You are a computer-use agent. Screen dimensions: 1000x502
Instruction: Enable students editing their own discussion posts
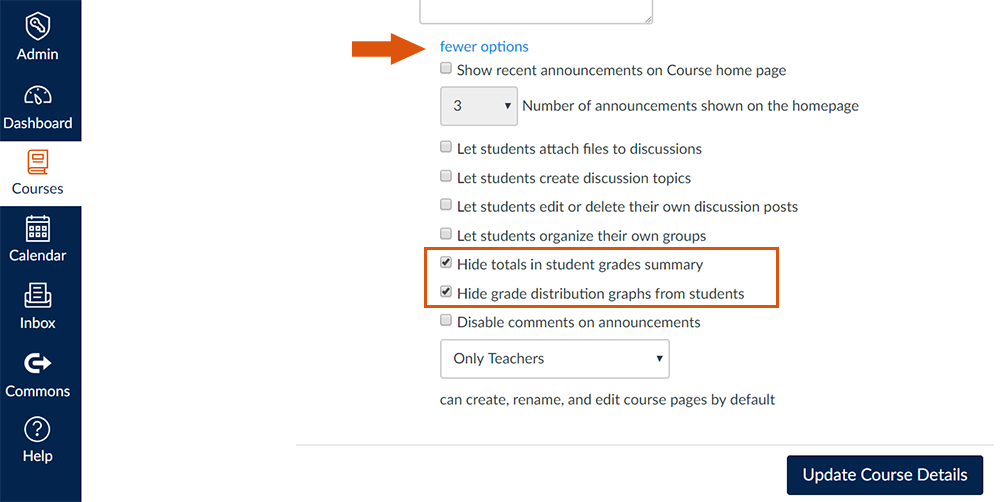tap(446, 205)
